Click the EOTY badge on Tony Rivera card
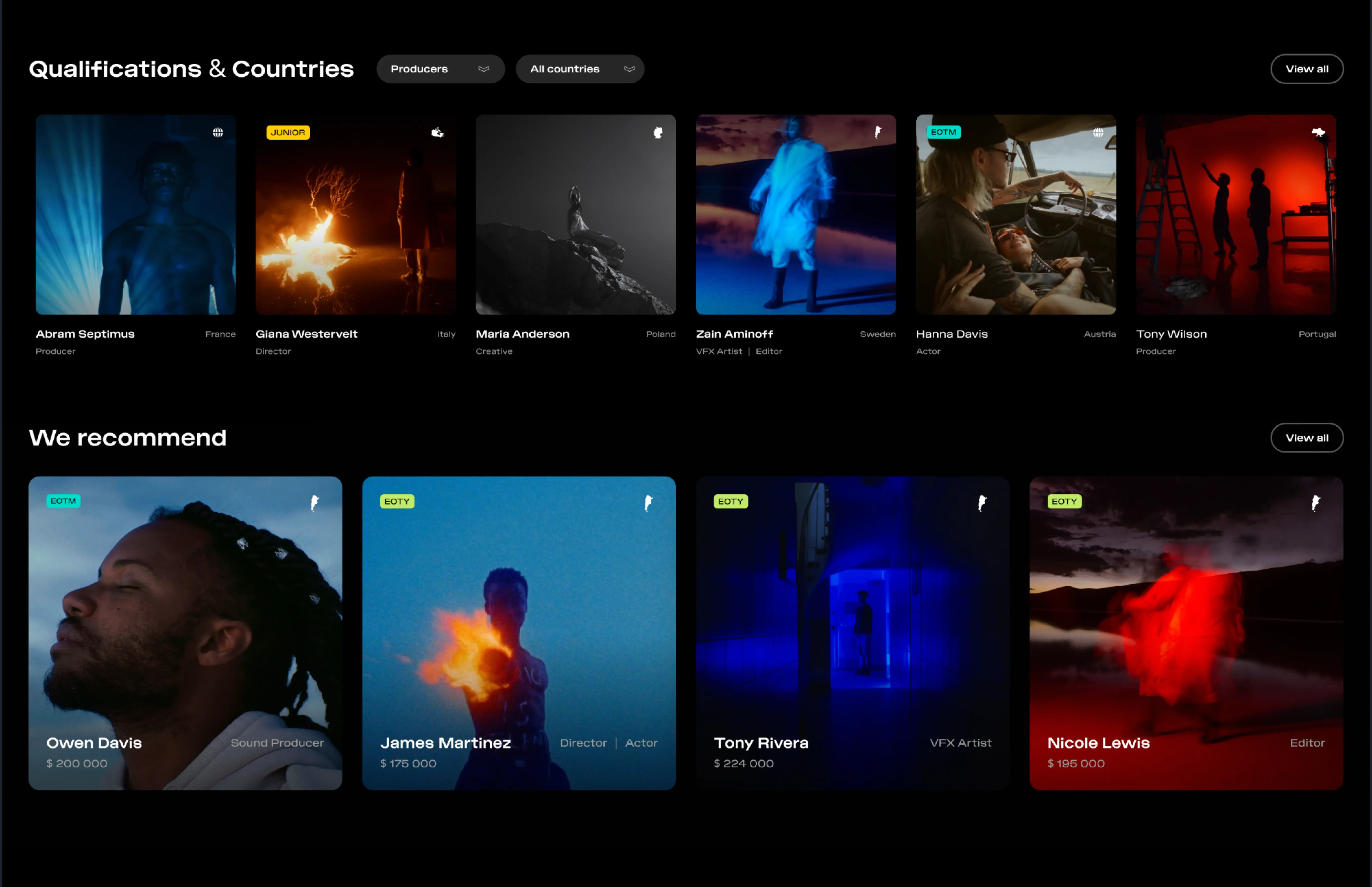 pos(731,501)
